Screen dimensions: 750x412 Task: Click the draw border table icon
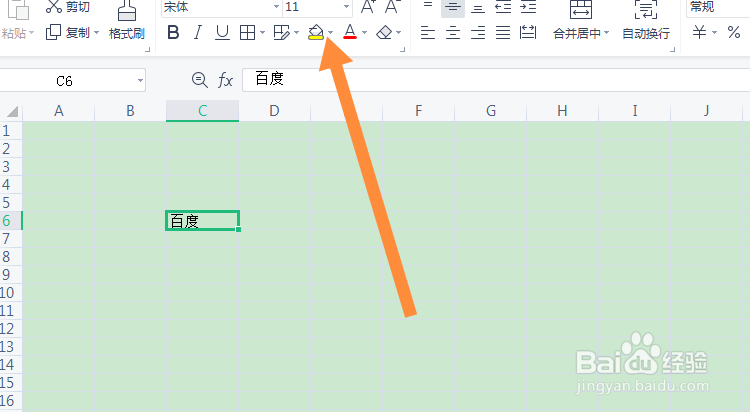(x=281, y=33)
